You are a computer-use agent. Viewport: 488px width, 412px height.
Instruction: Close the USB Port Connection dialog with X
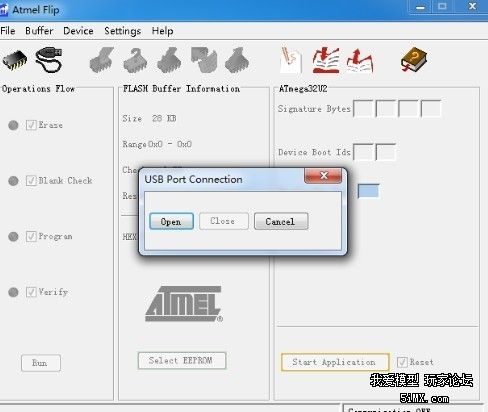click(323, 176)
